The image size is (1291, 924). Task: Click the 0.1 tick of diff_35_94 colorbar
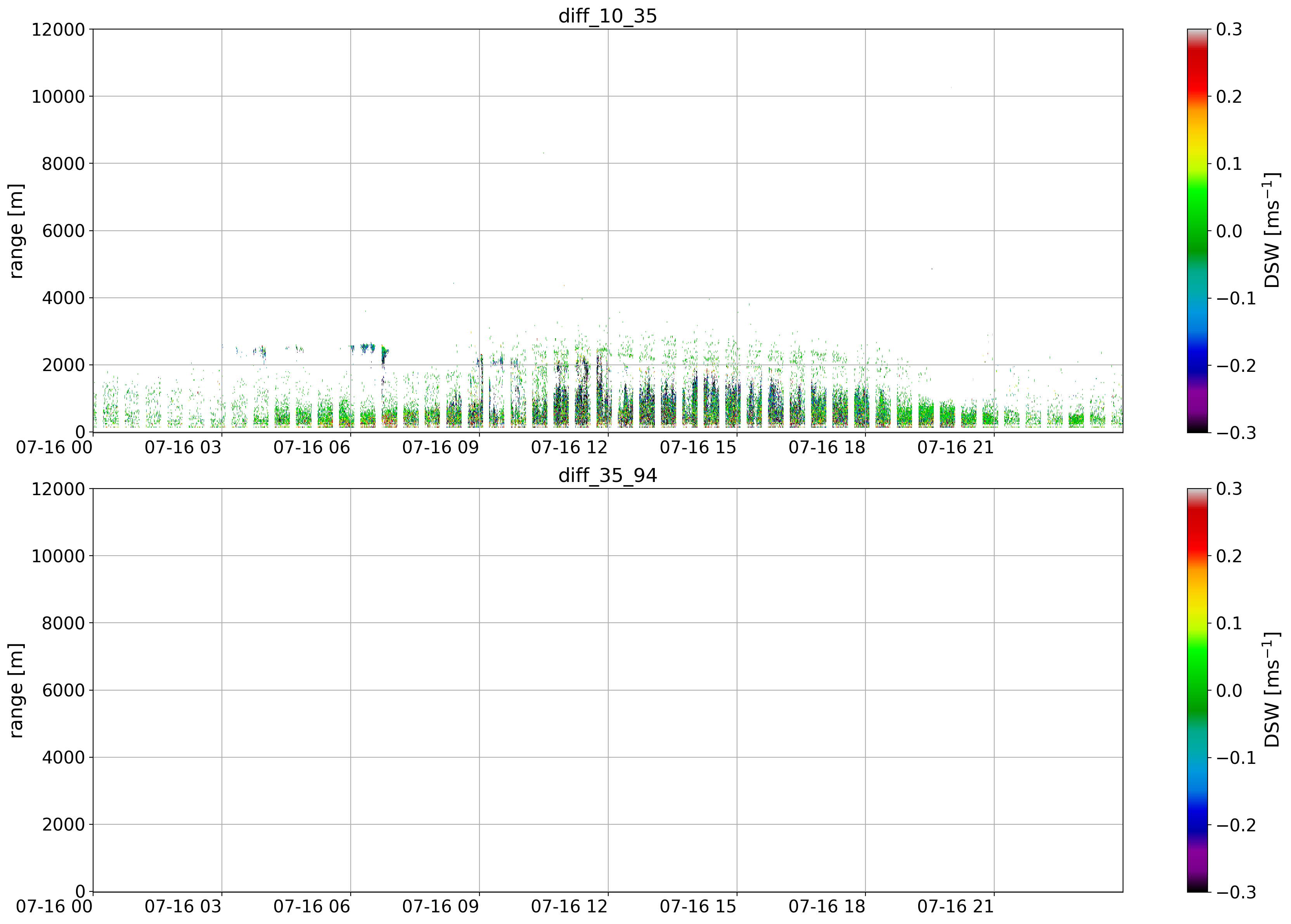1230,623
